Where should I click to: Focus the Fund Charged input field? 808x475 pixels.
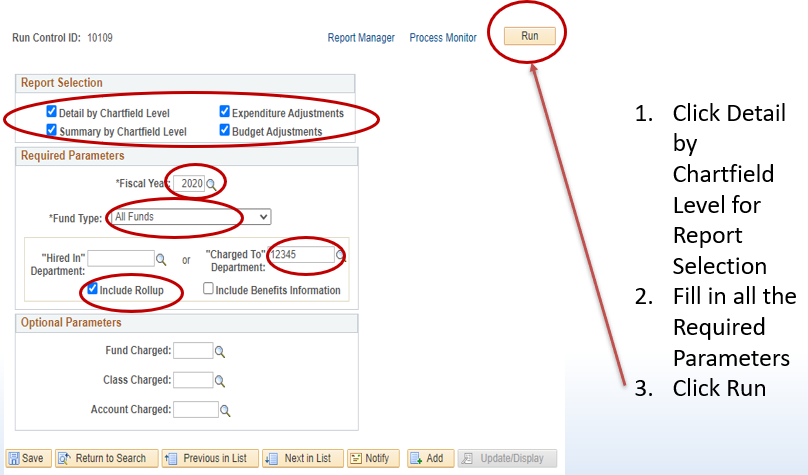(193, 351)
